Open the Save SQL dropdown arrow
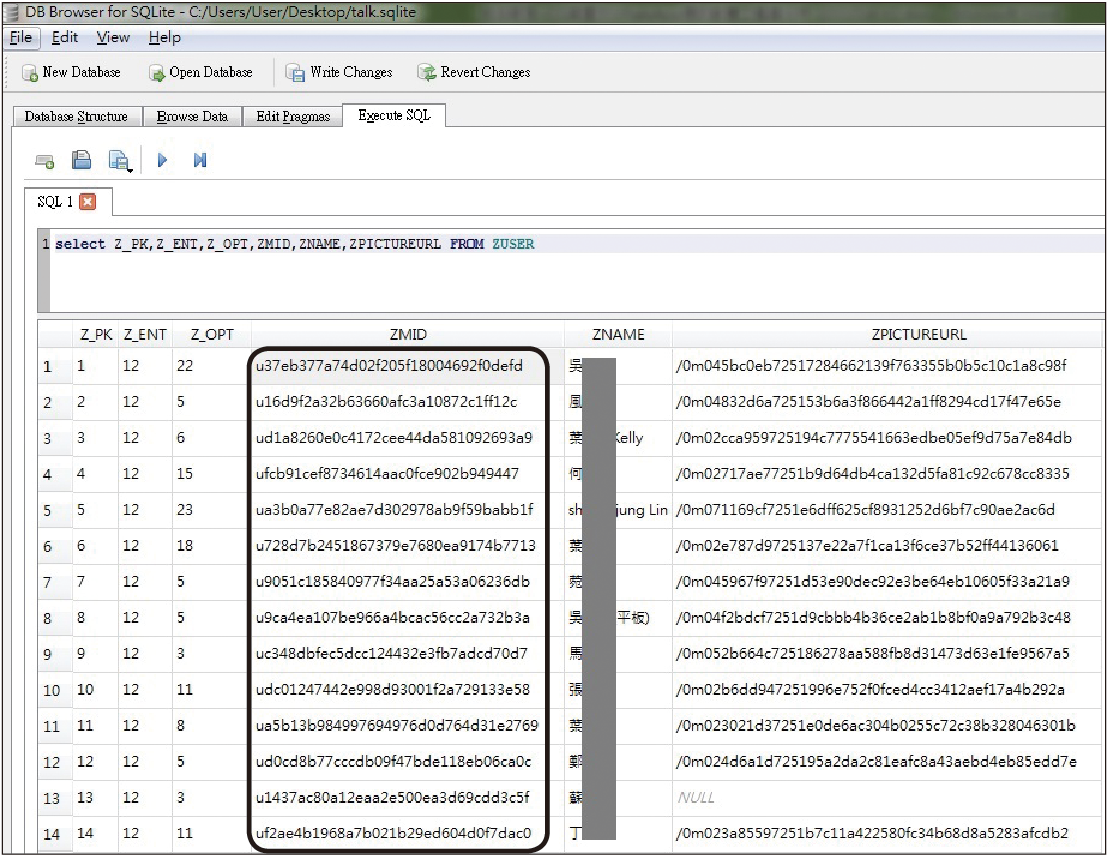1110x859 pixels. tap(130, 169)
